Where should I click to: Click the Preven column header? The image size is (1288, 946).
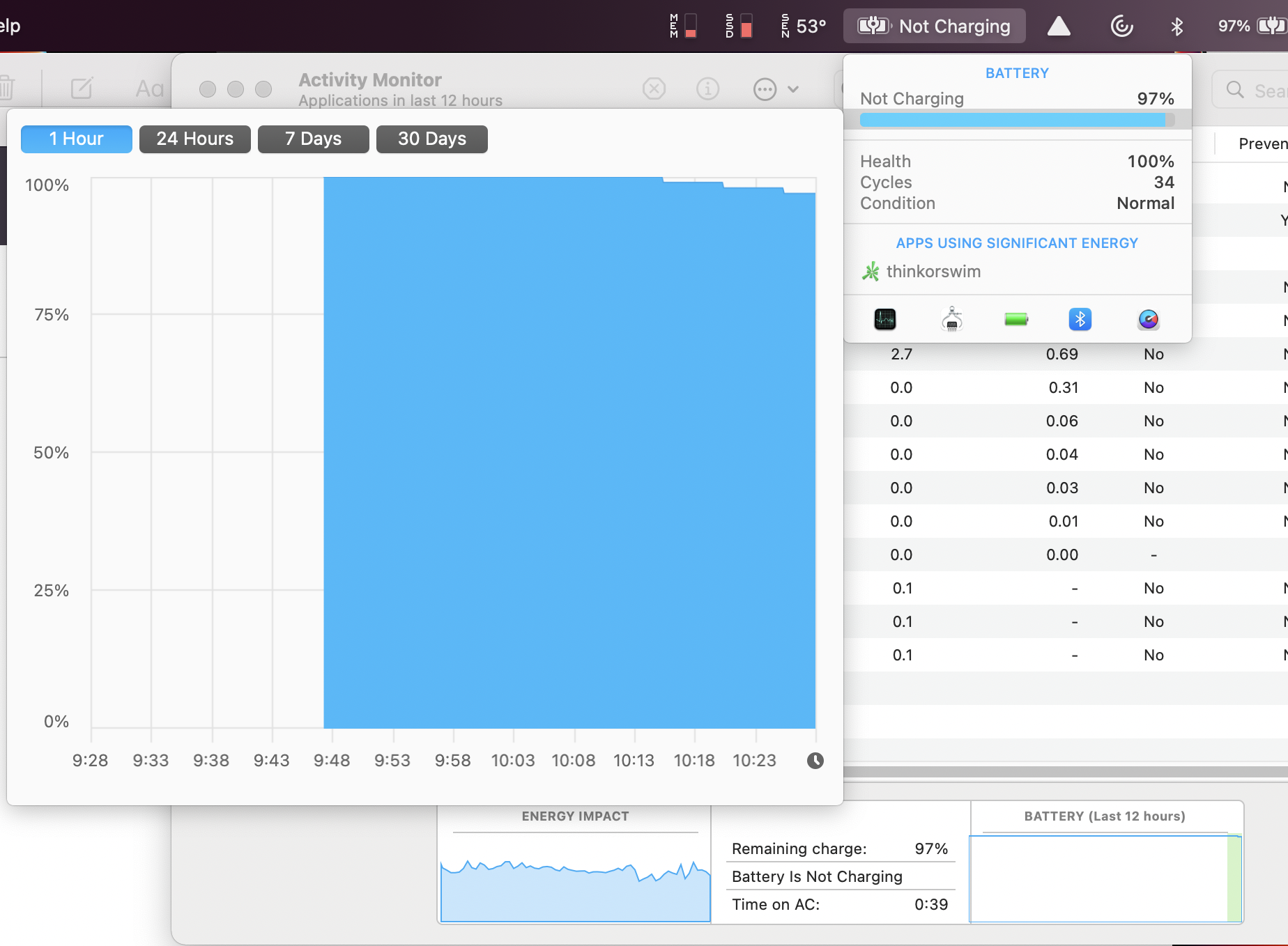[x=1263, y=144]
